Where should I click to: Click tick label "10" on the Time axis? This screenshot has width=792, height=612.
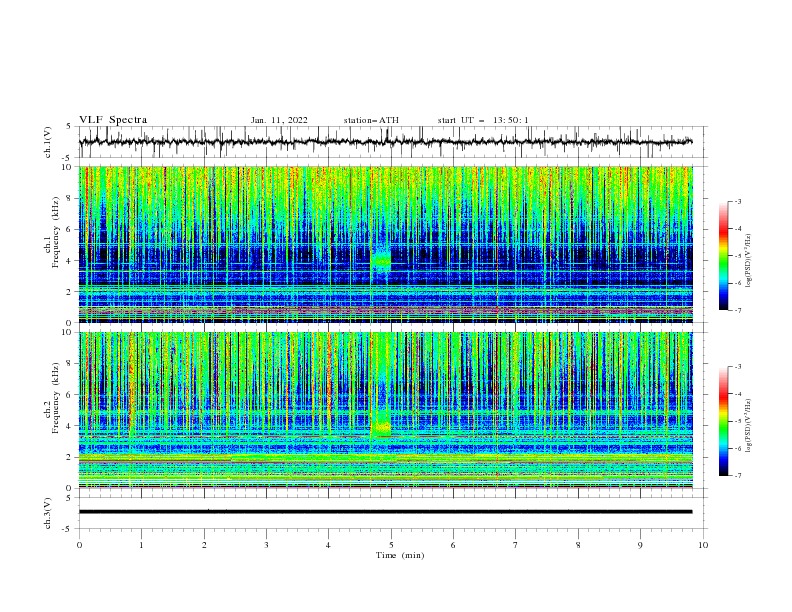pyautogui.click(x=703, y=545)
